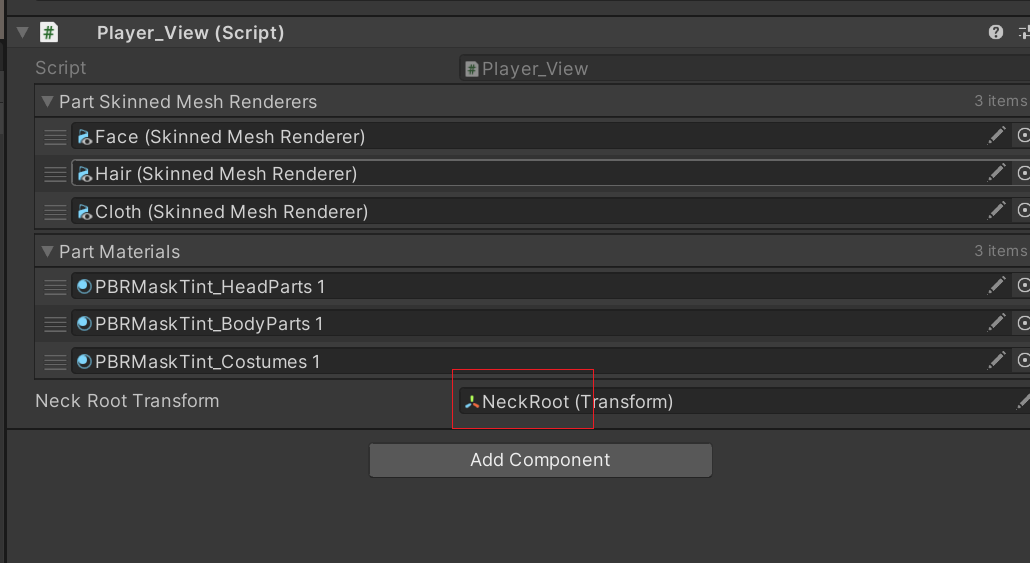Edit the Cloth Skinned Mesh Renderer reference

(x=996, y=211)
